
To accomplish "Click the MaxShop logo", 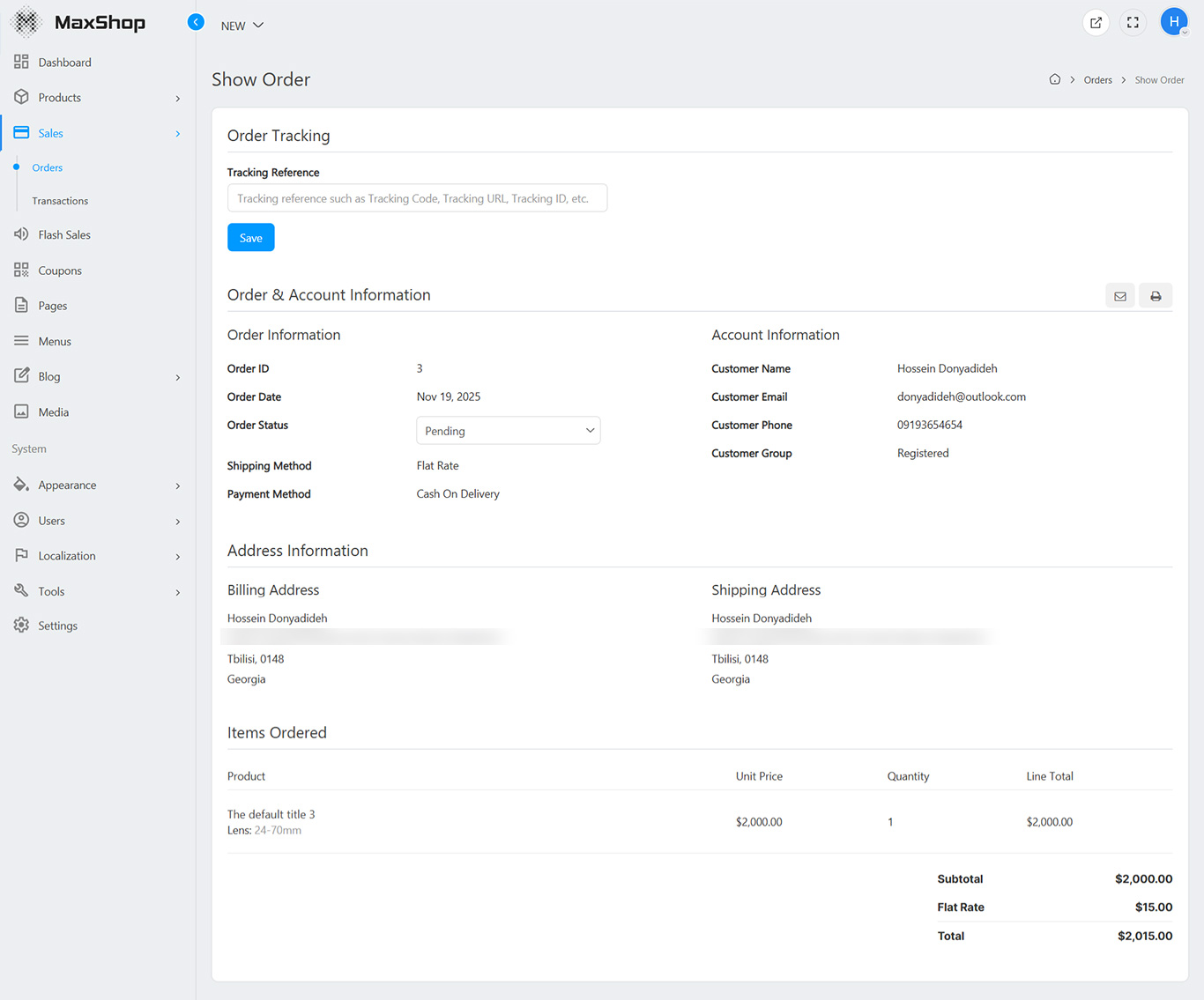I will 78,22.
